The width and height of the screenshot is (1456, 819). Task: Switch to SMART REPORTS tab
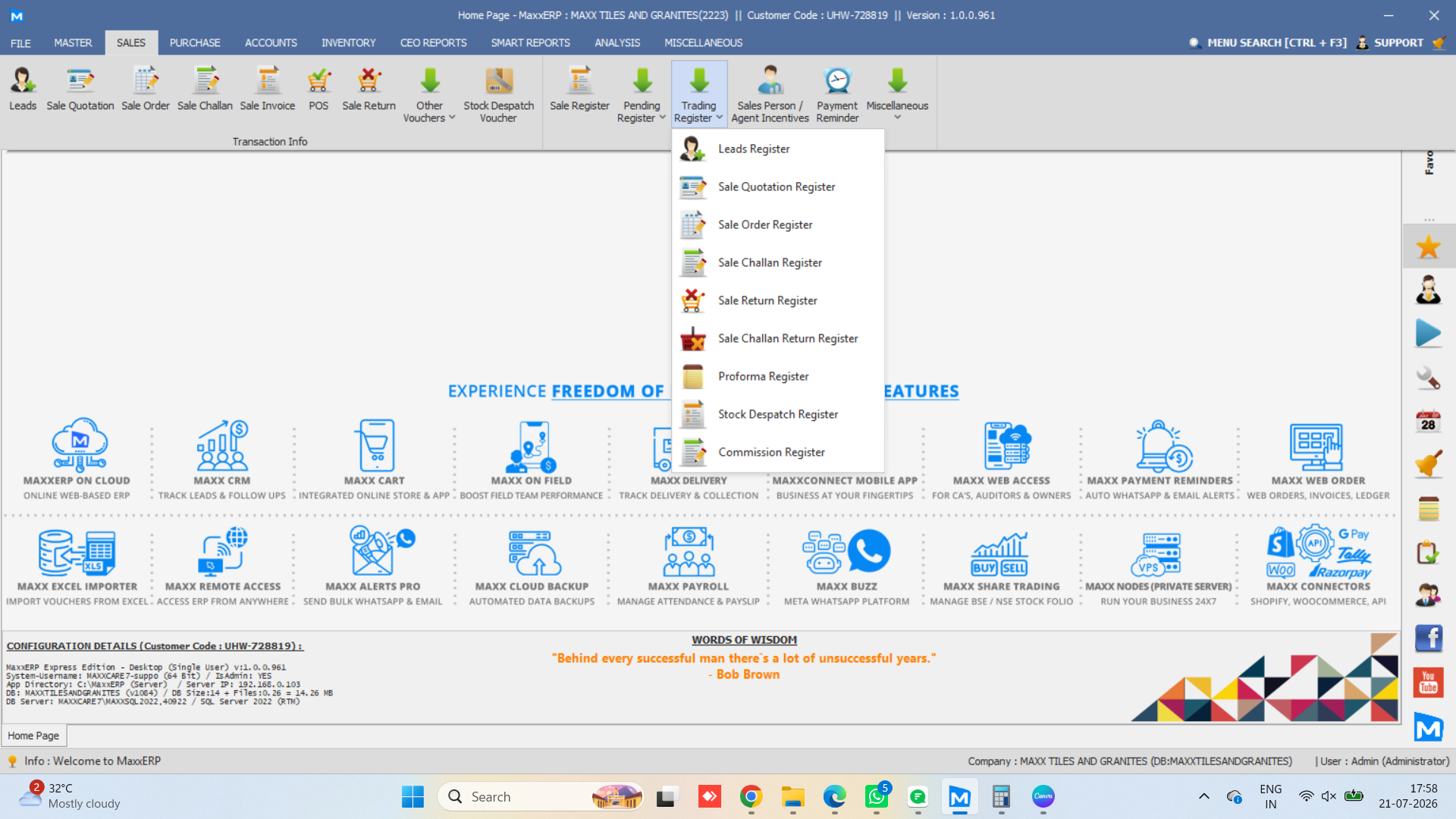click(530, 43)
